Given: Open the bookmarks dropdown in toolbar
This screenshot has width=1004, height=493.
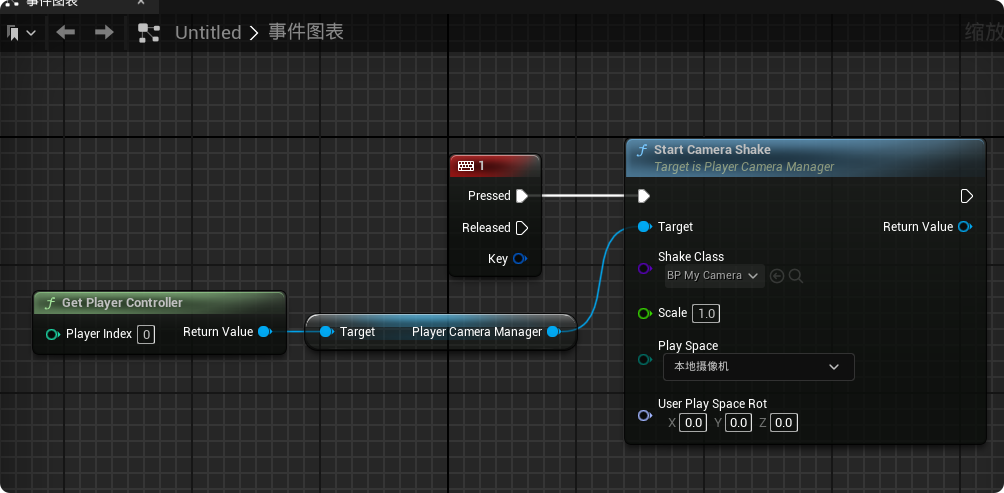Looking at the screenshot, I should coord(21,33).
